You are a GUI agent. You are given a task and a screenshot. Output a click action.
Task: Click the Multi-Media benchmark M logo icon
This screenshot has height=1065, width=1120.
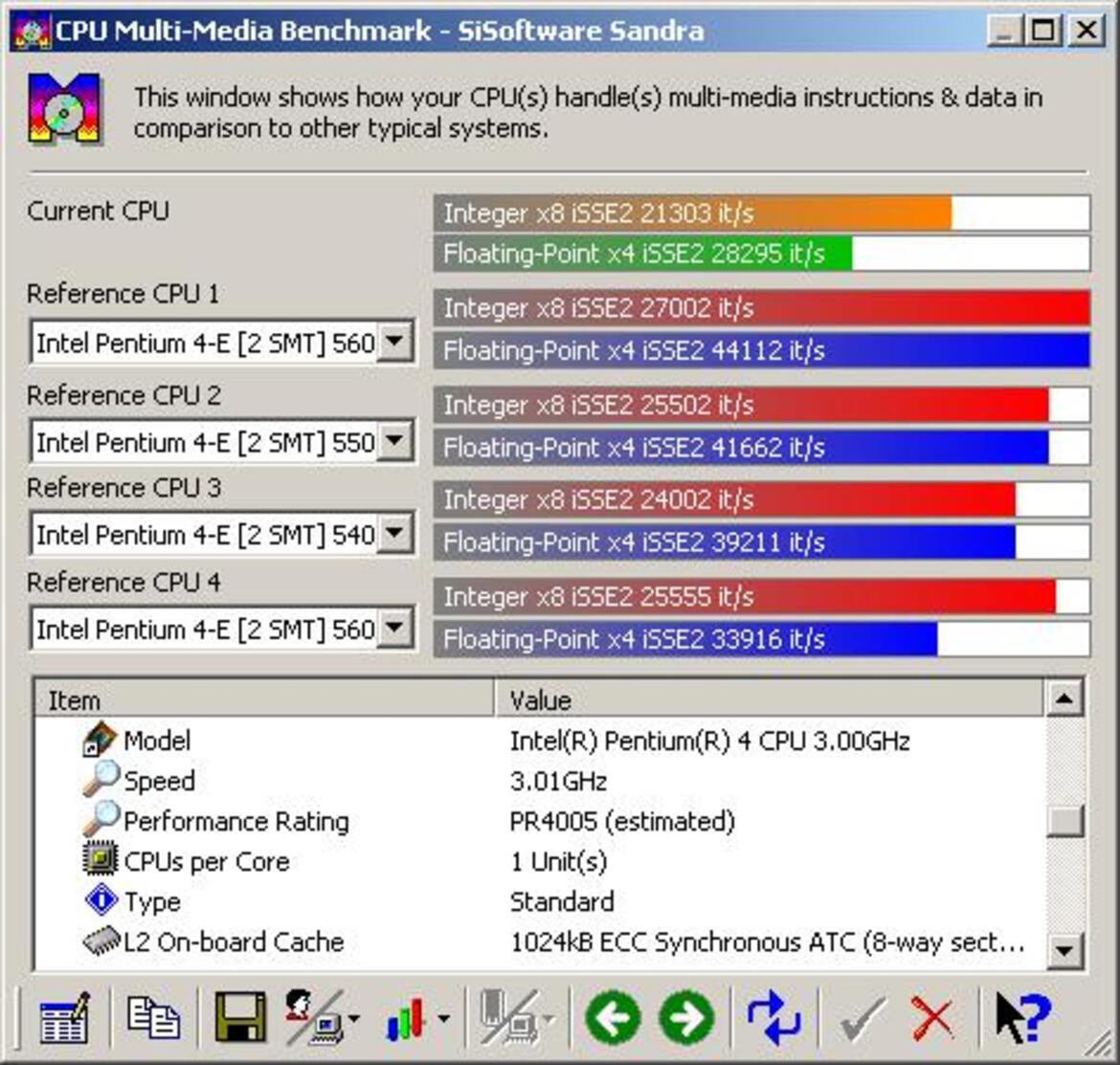click(x=64, y=108)
